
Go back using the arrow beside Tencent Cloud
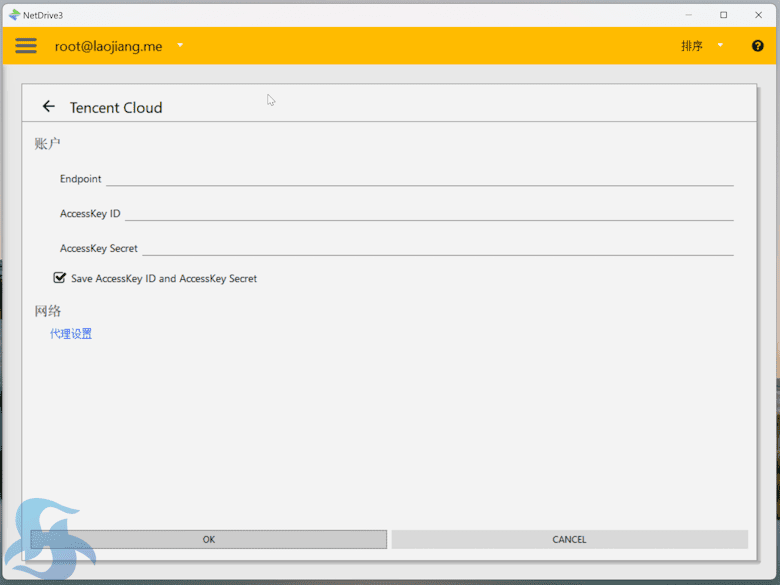point(48,106)
